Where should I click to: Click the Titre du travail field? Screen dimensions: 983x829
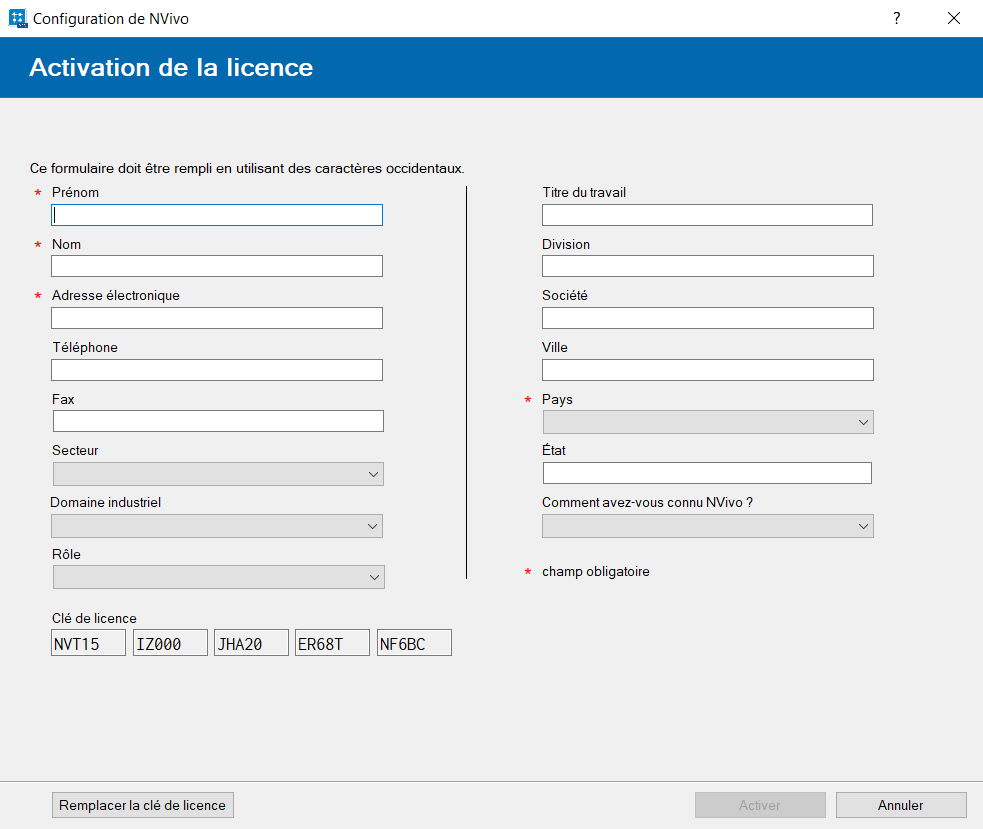707,215
